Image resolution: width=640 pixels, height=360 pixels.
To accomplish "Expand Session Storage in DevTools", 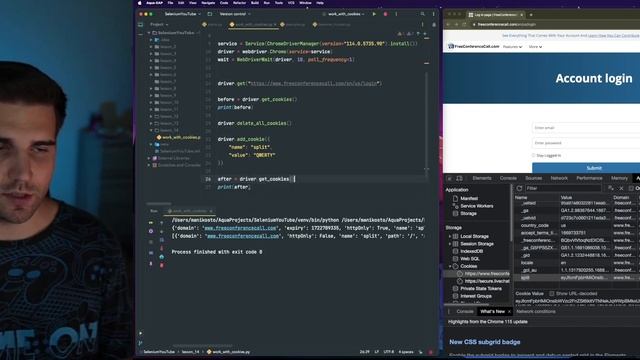I will (450, 244).
